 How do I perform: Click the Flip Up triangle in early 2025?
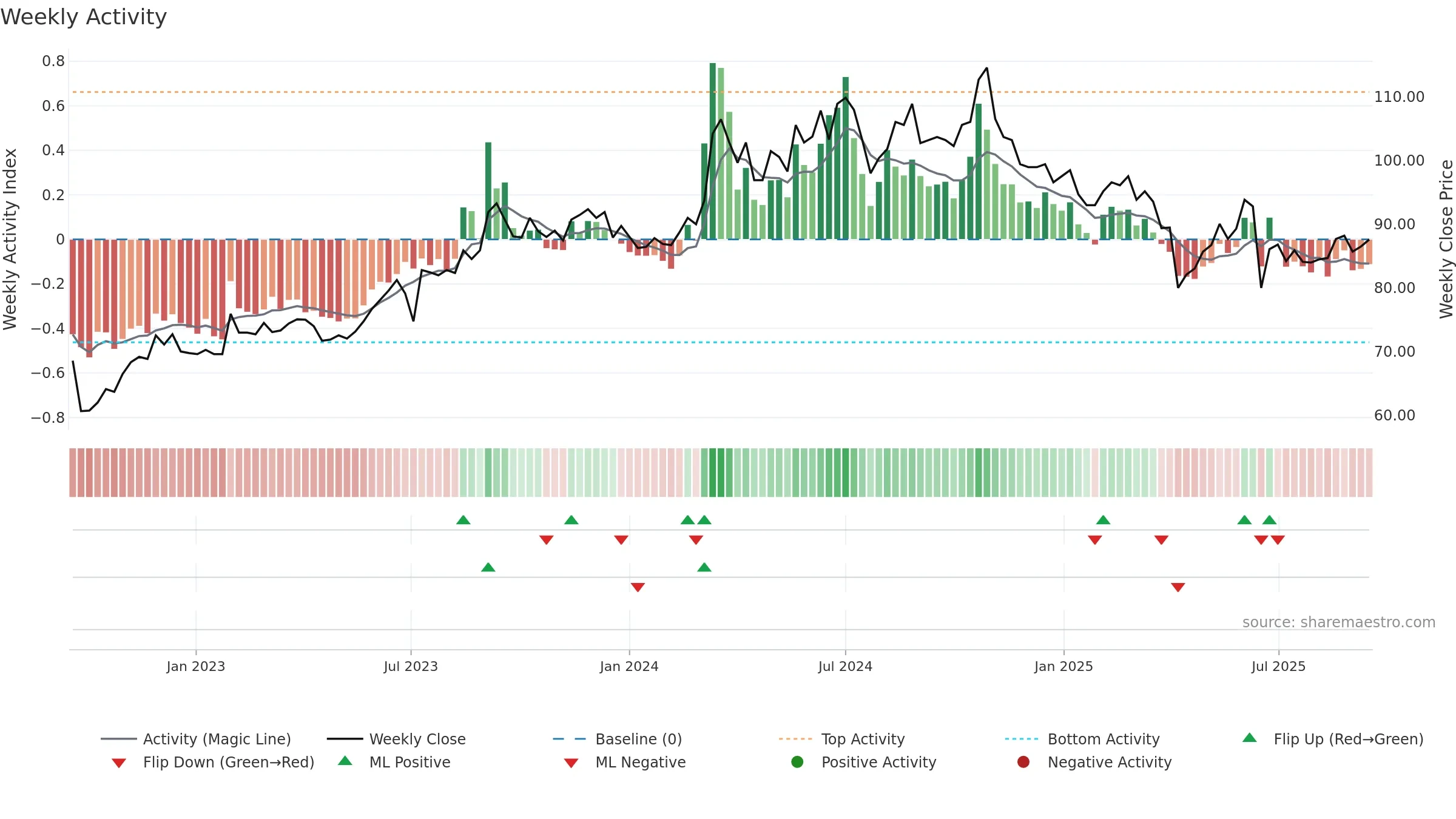[1104, 520]
